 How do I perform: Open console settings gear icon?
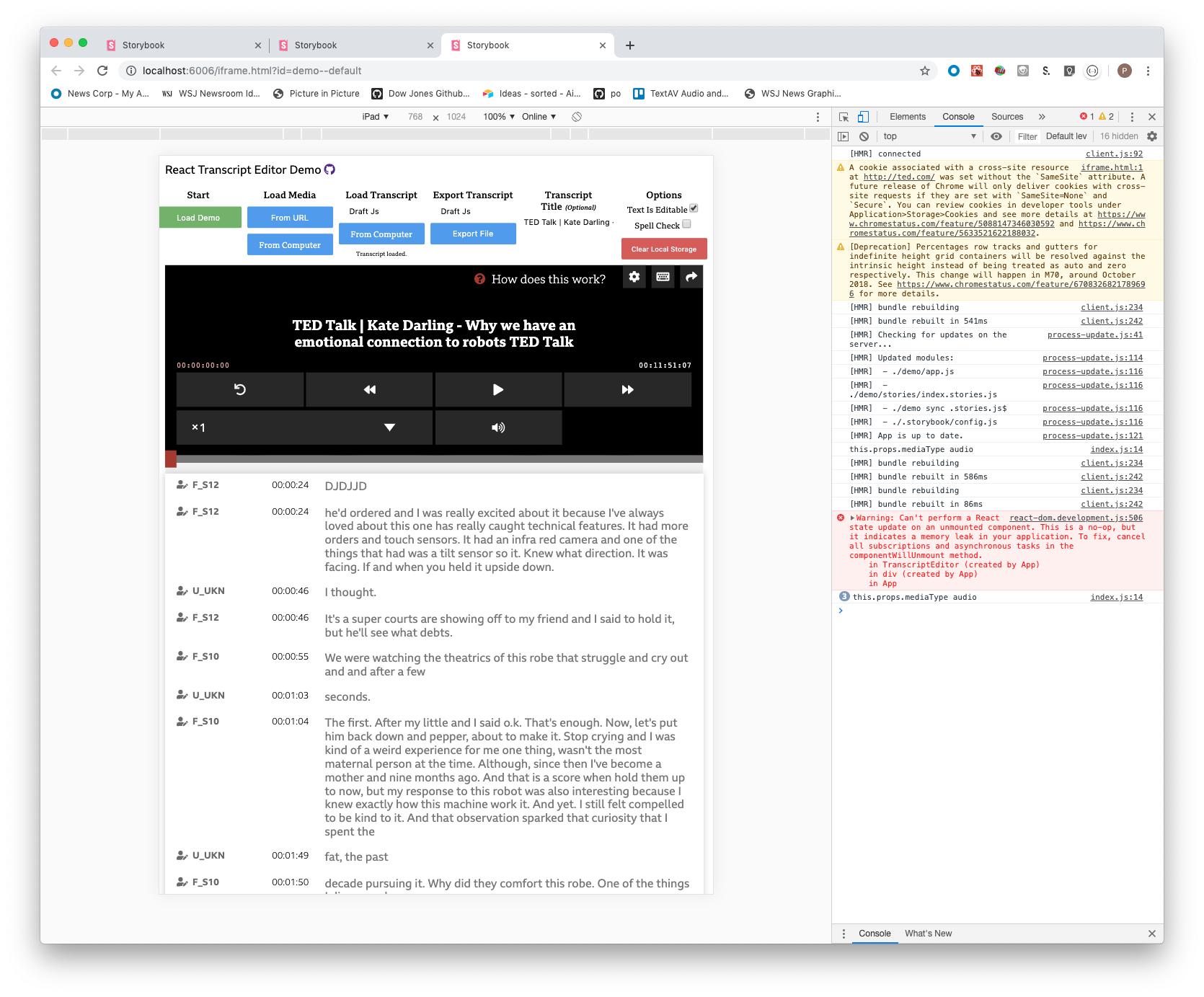1152,136
